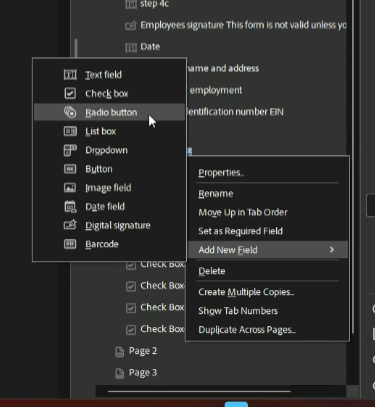This screenshot has height=407, width=375.
Task: Click the Date row text field icon
Action: (x=131, y=47)
